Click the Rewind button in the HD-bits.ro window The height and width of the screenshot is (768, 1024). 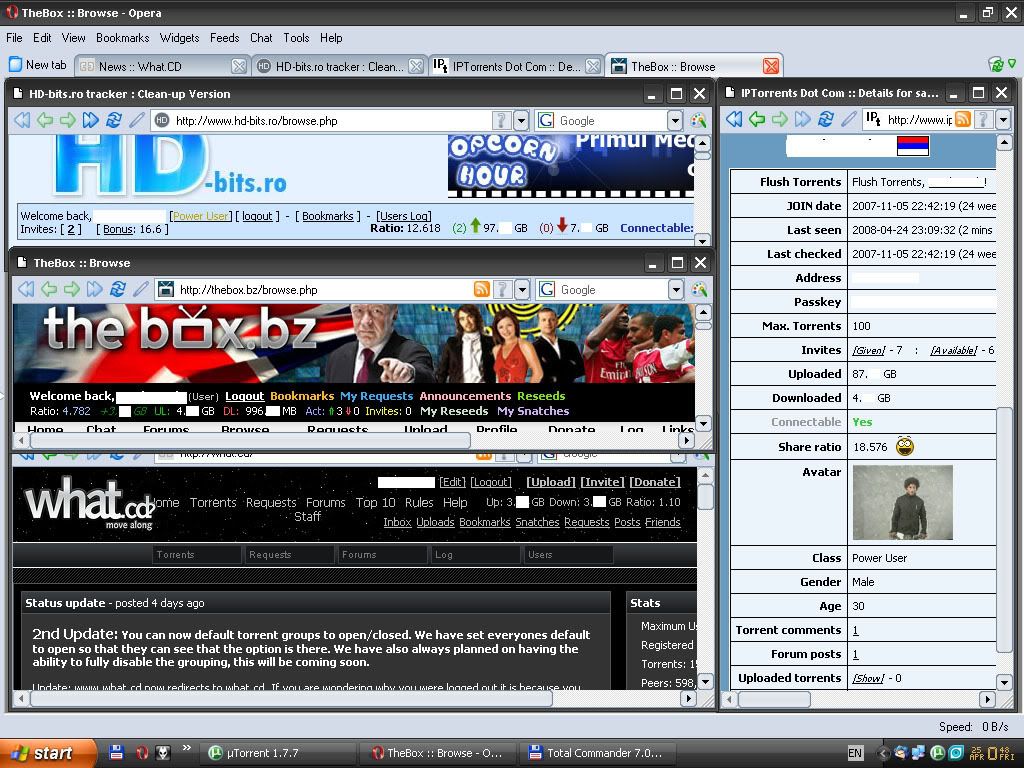[x=22, y=120]
